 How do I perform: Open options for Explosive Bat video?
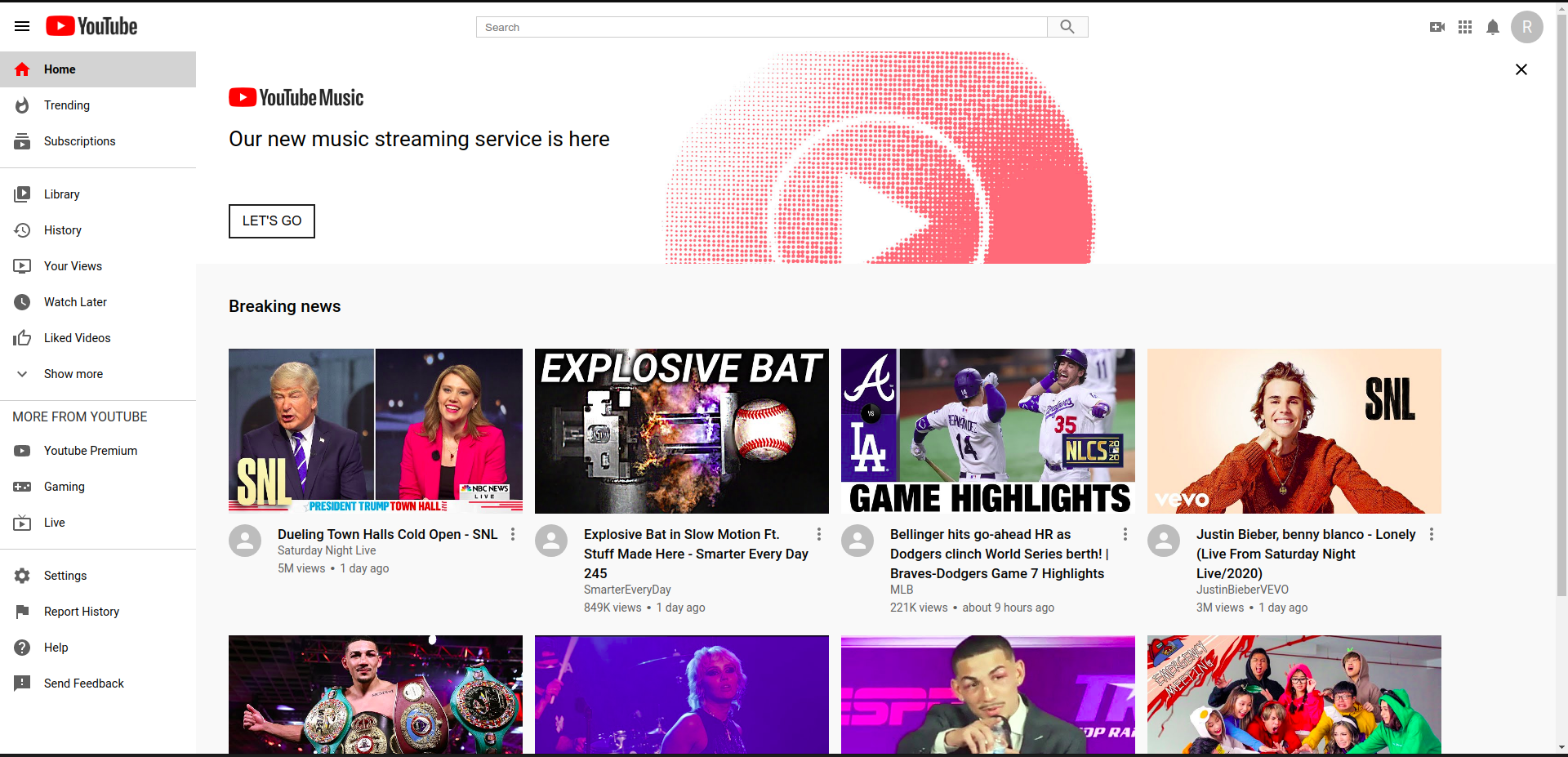click(819, 534)
